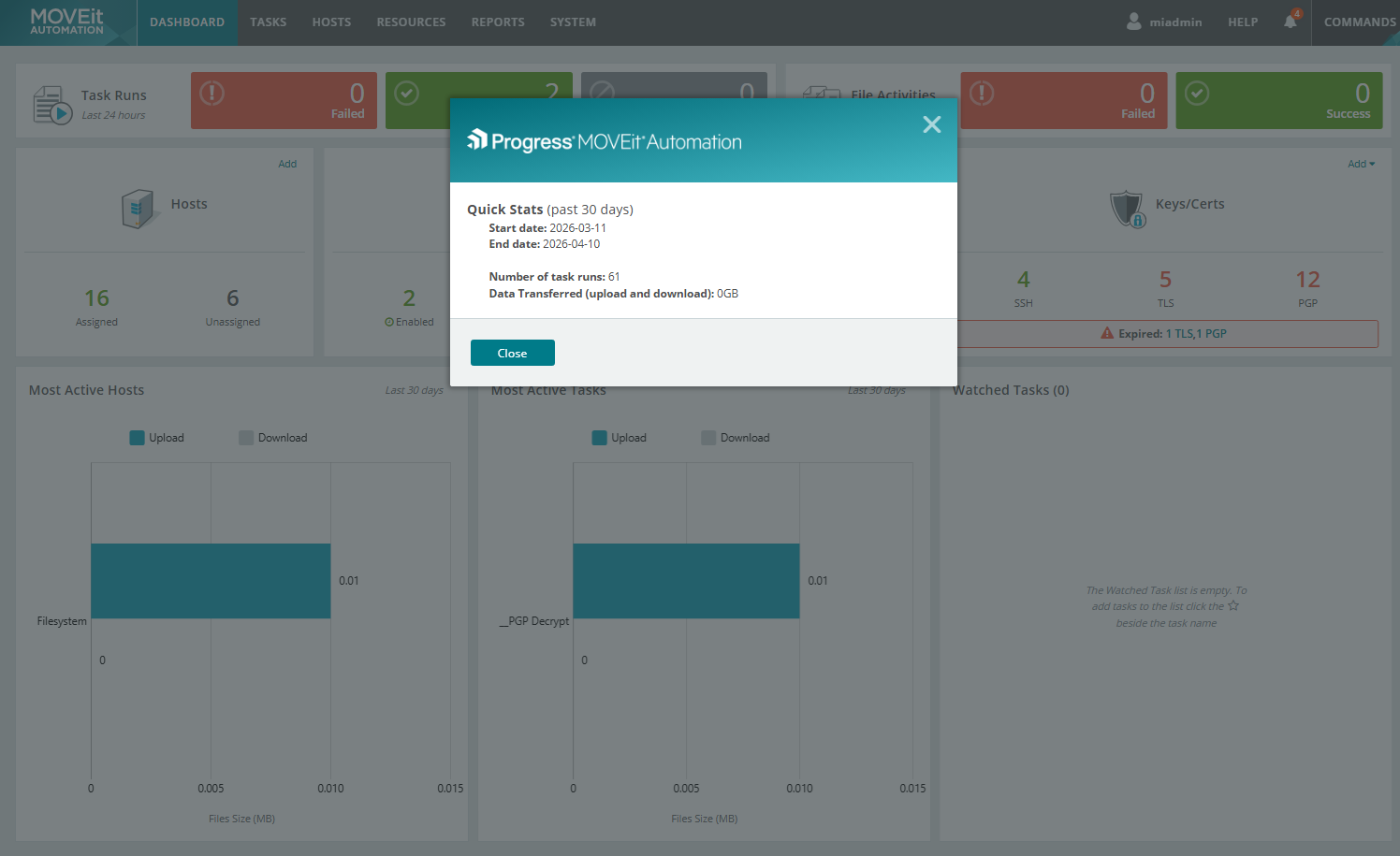Open the RESOURCES menu
The width and height of the screenshot is (1400, 856).
pyautogui.click(x=412, y=22)
